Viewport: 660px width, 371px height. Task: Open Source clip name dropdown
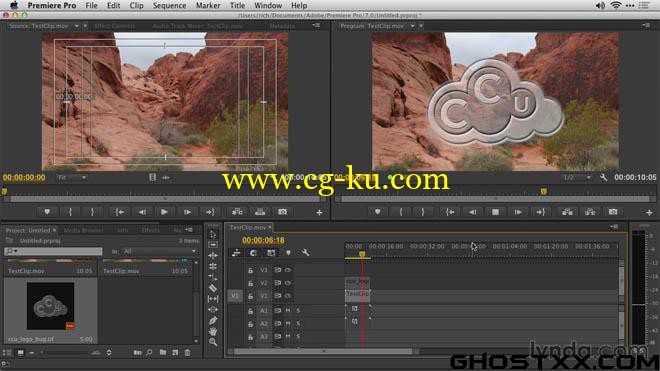point(77,26)
